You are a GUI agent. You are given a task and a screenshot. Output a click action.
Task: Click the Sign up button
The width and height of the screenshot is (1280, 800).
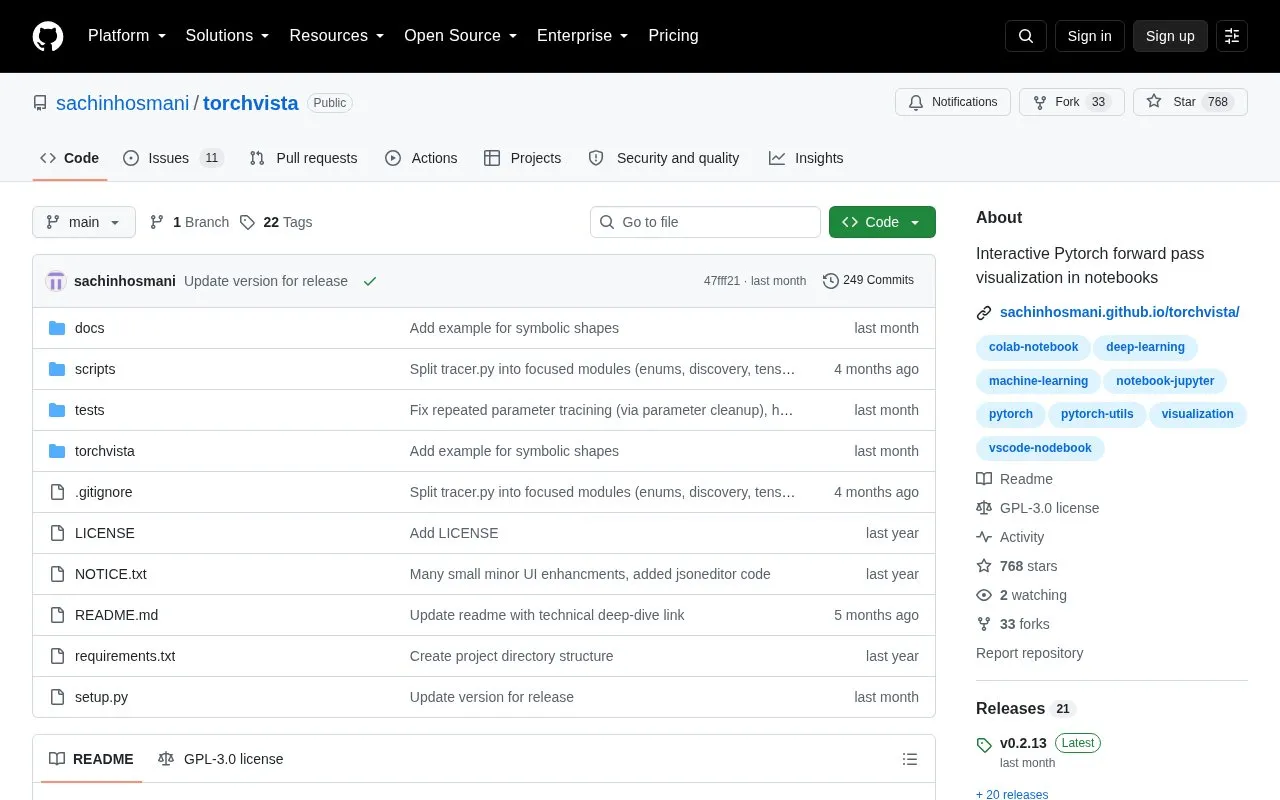(1170, 36)
